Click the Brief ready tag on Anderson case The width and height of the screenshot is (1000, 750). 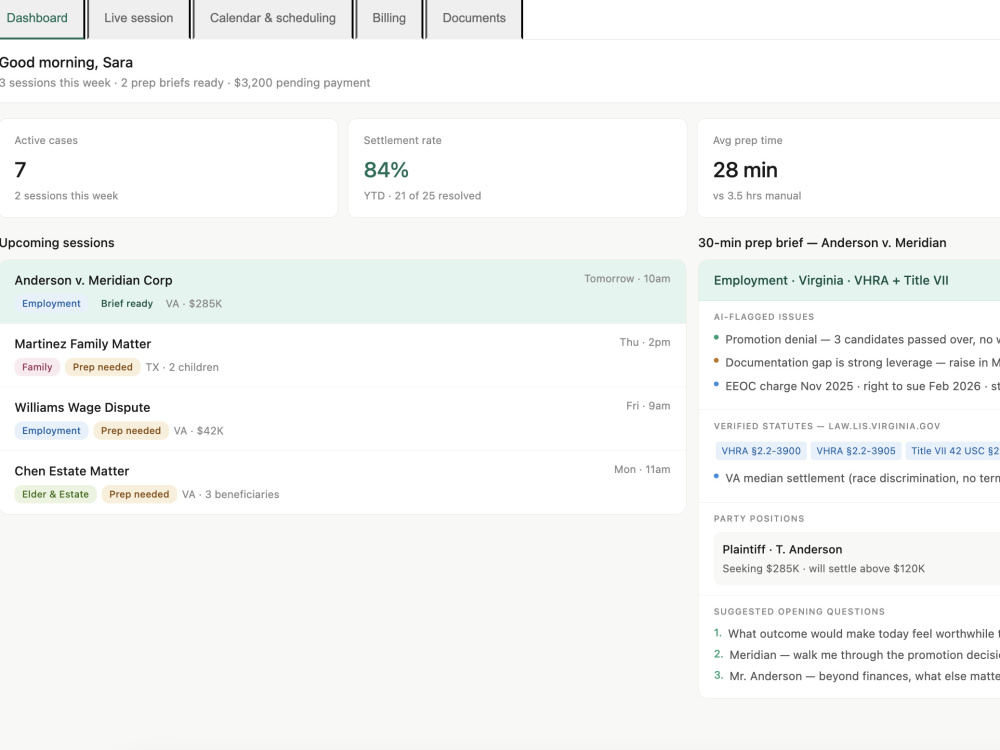127,304
